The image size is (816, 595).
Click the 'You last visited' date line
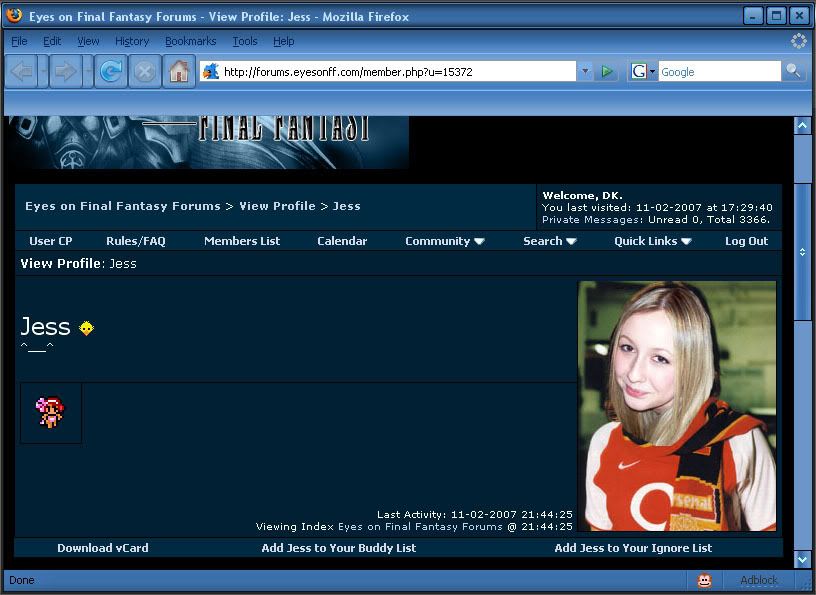click(x=657, y=207)
